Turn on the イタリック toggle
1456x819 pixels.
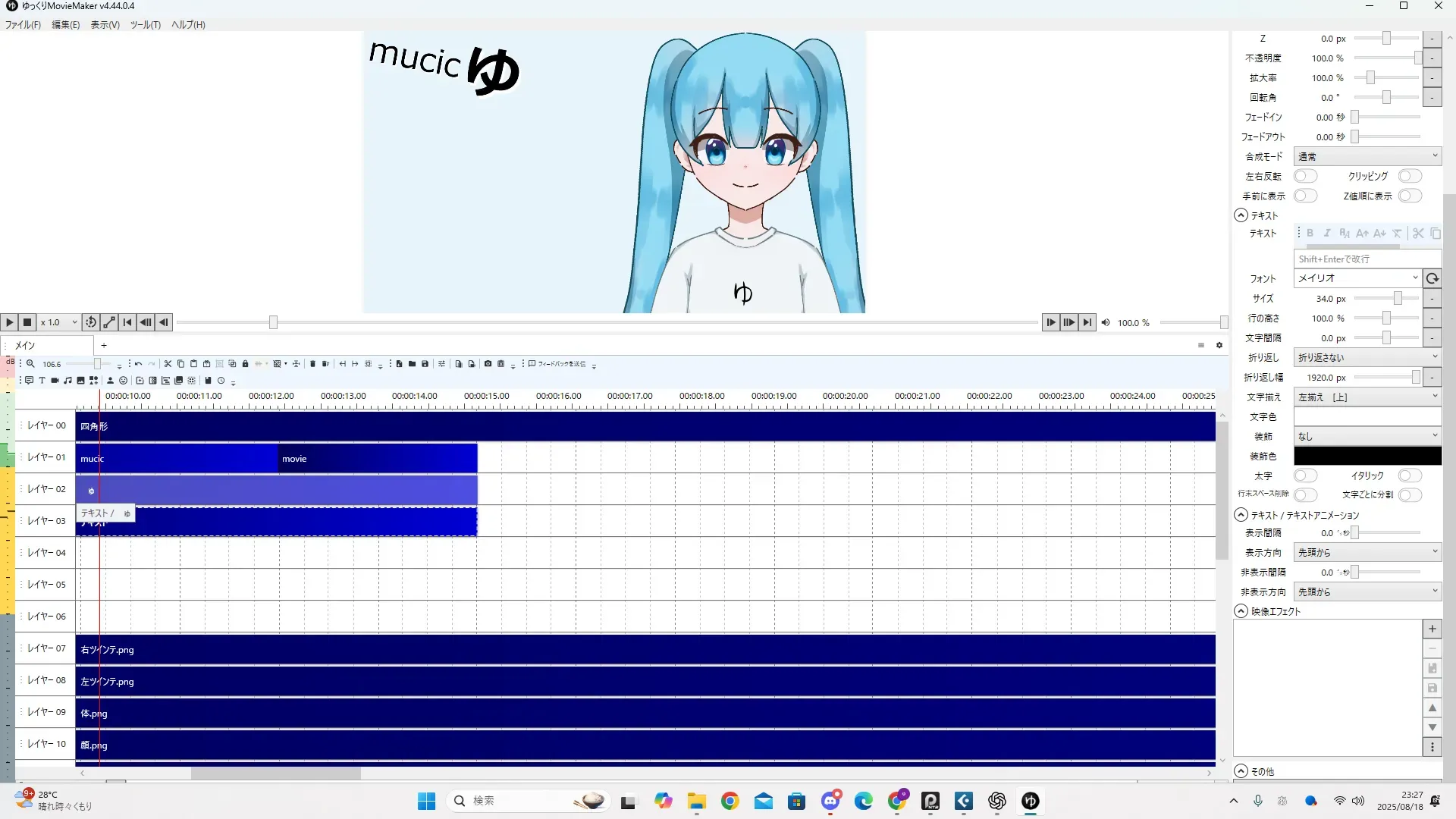pos(1410,475)
